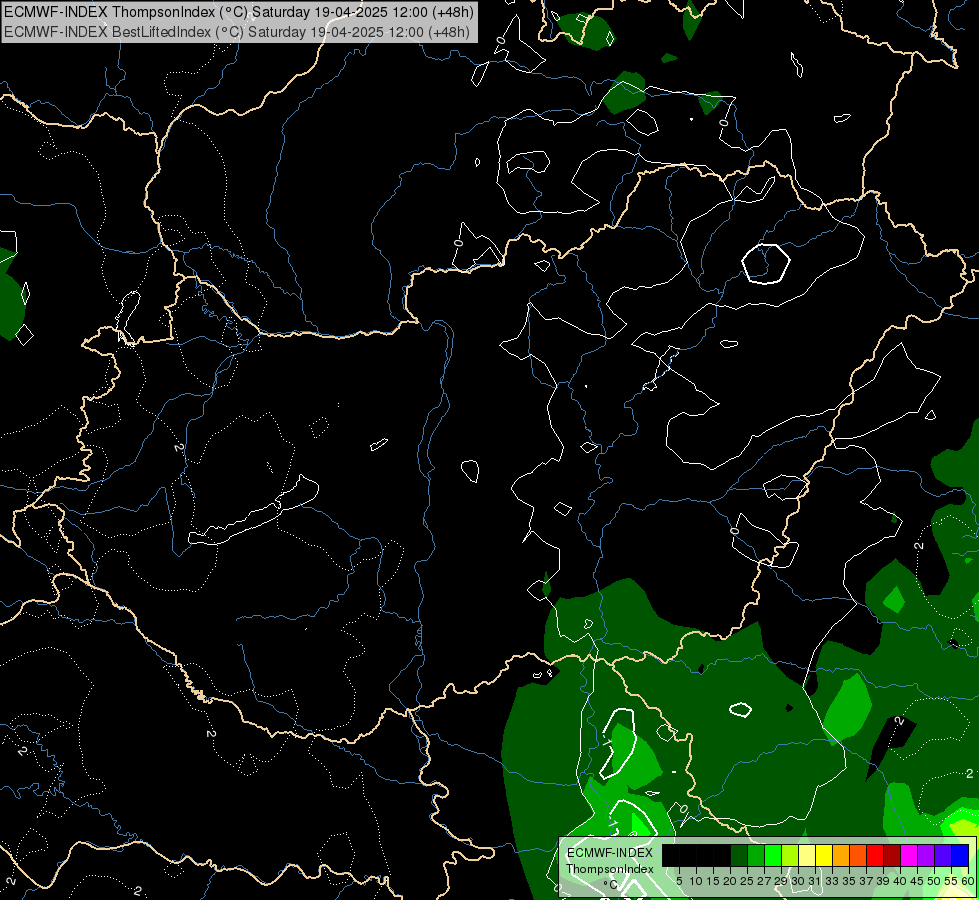Select medium green 25-27 legend swatch

point(755,855)
